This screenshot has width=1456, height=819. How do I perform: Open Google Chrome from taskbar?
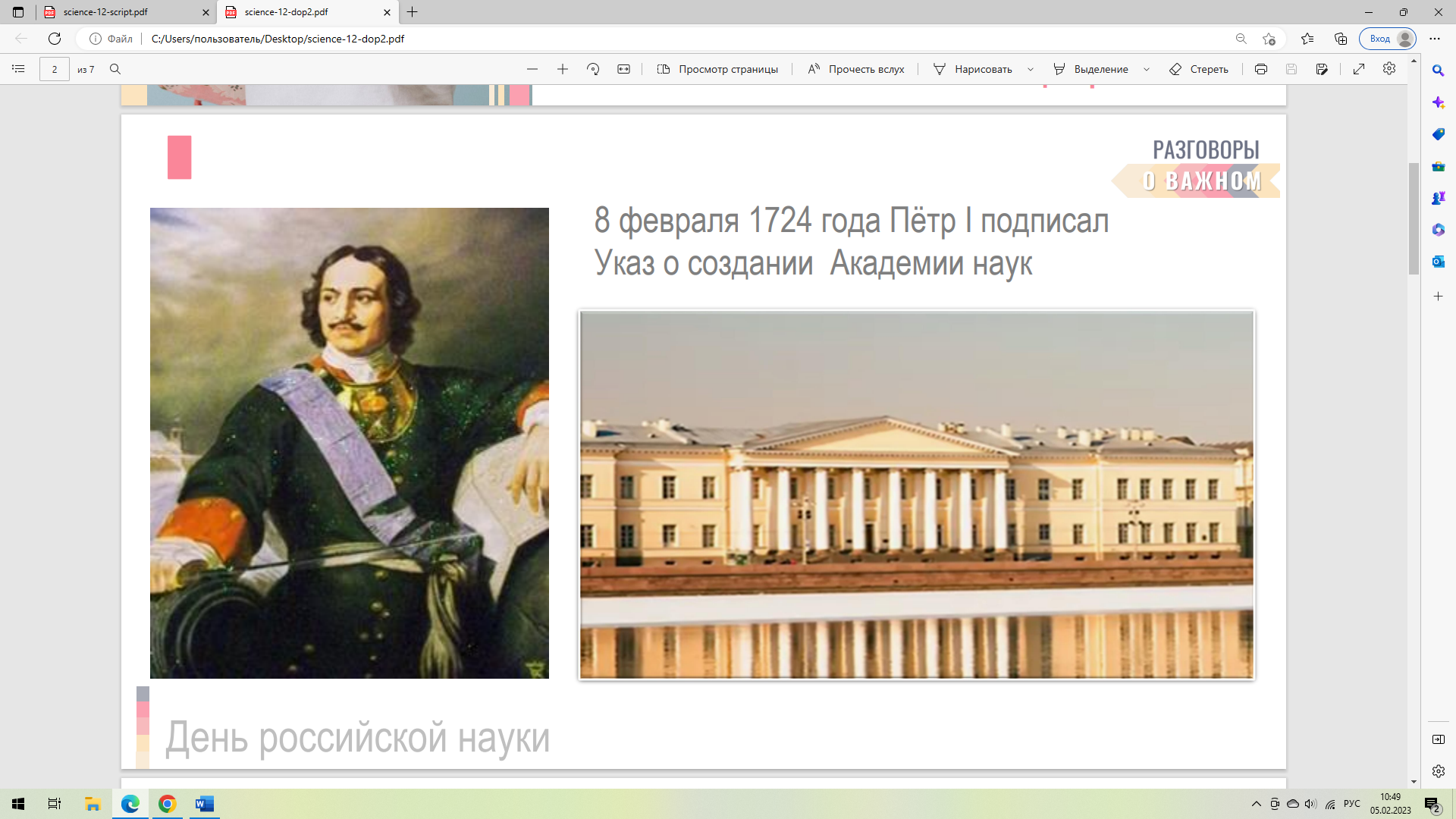(x=168, y=804)
